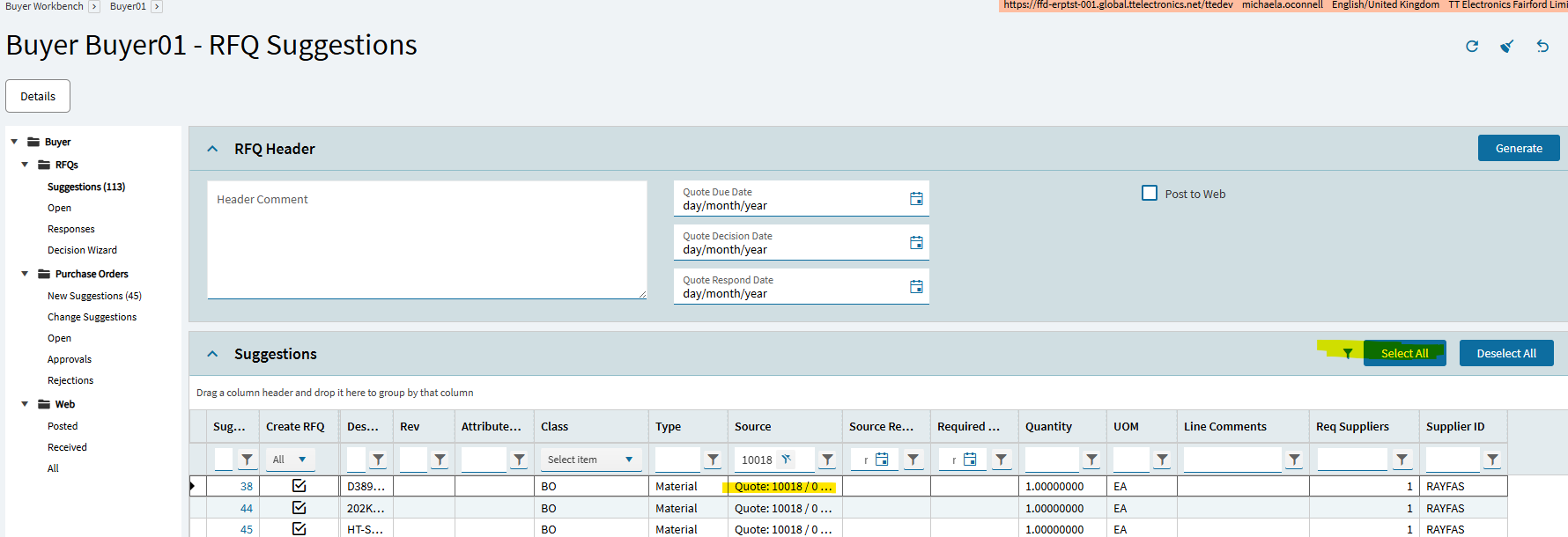This screenshot has height=537, width=1568.
Task: Collapse the Suggestions section
Action: pos(212,354)
